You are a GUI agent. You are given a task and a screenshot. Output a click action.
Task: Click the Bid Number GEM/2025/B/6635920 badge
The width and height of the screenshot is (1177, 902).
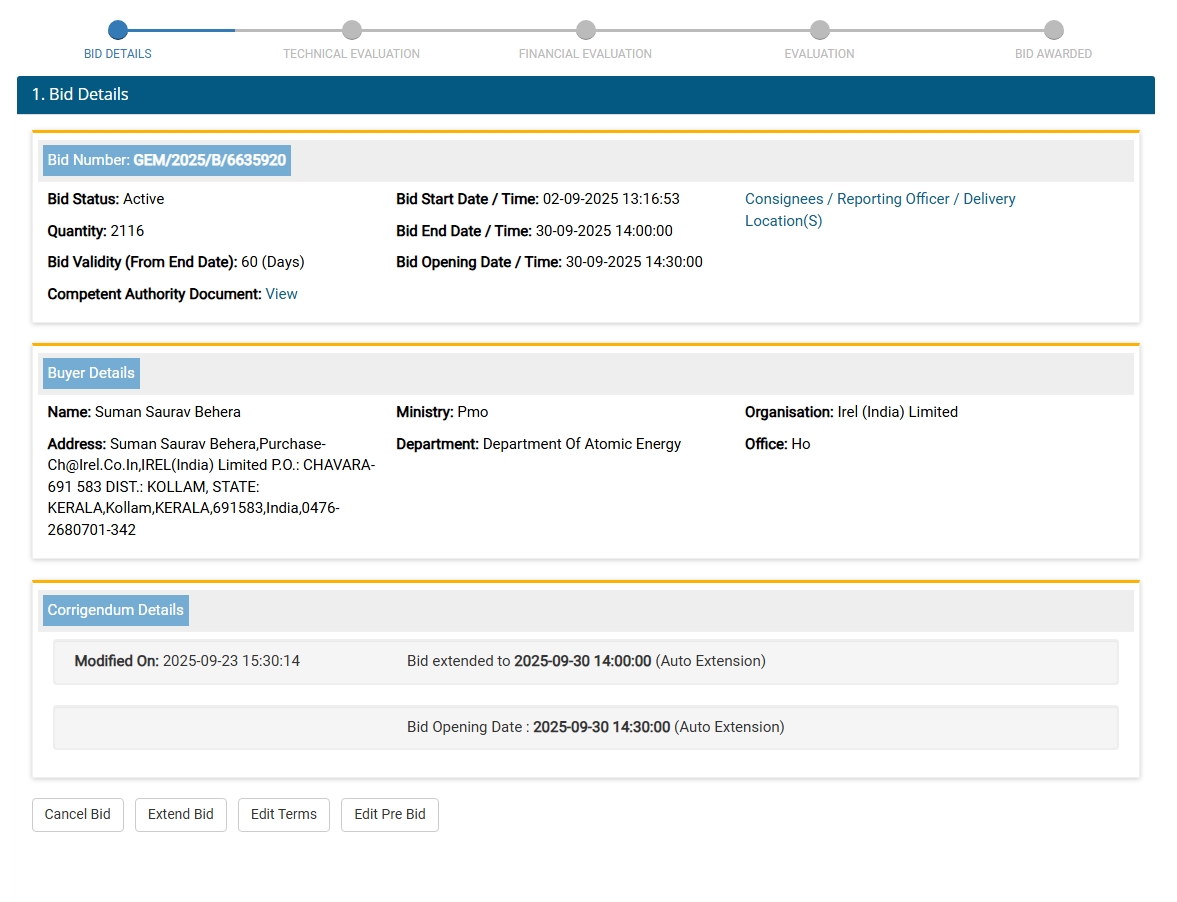[167, 160]
